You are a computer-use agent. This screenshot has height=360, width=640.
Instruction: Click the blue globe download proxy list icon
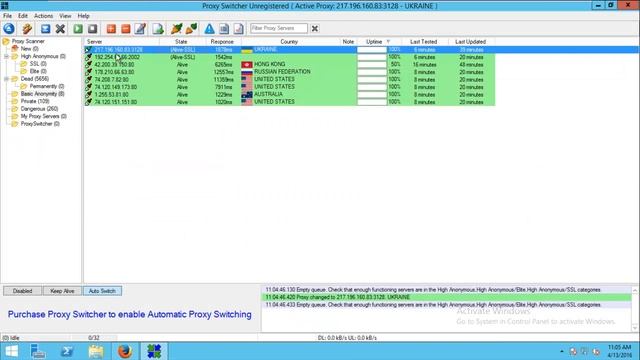pos(9,29)
